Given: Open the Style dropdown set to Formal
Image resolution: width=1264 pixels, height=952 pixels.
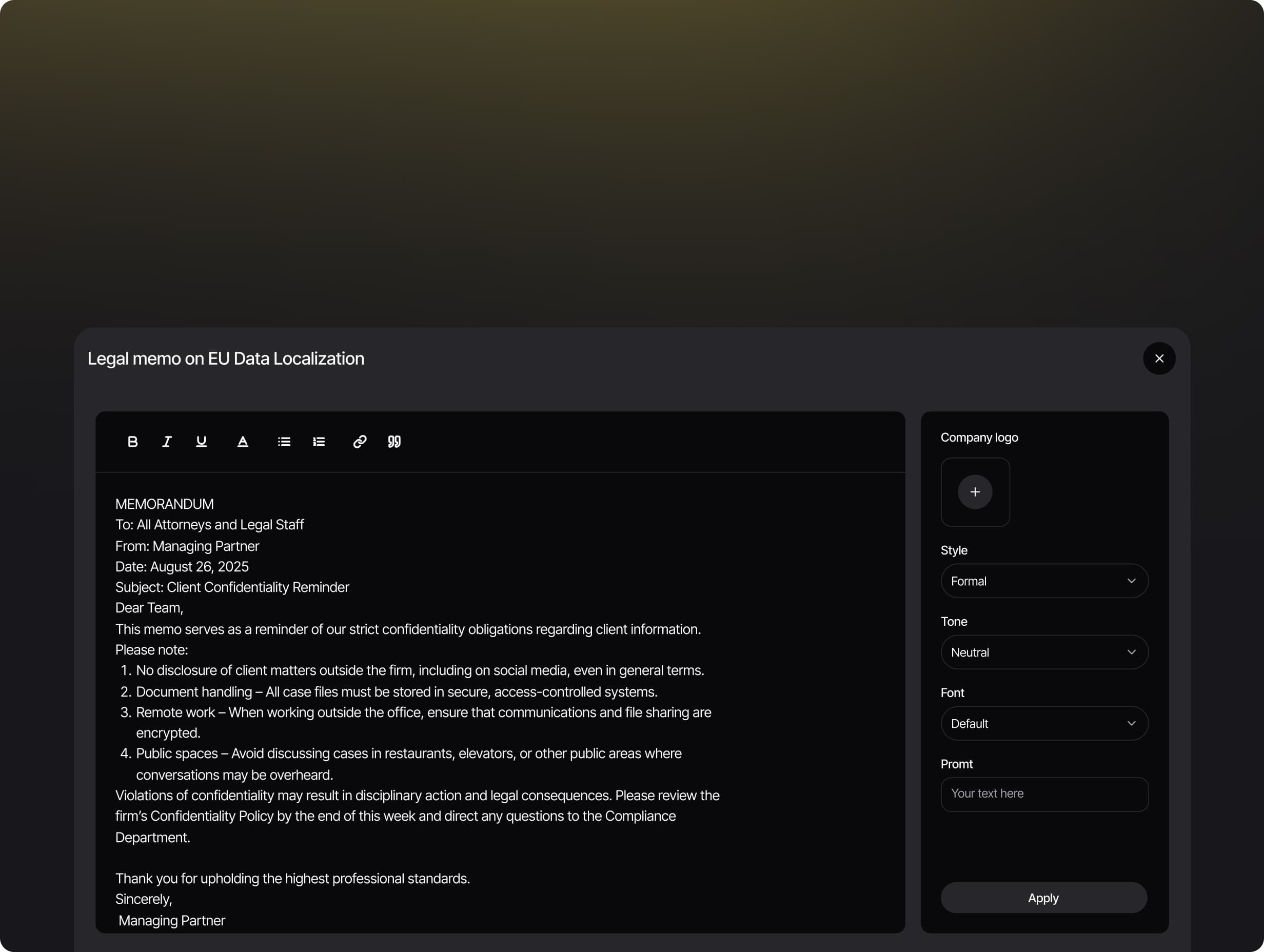Looking at the screenshot, I should coord(1044,581).
